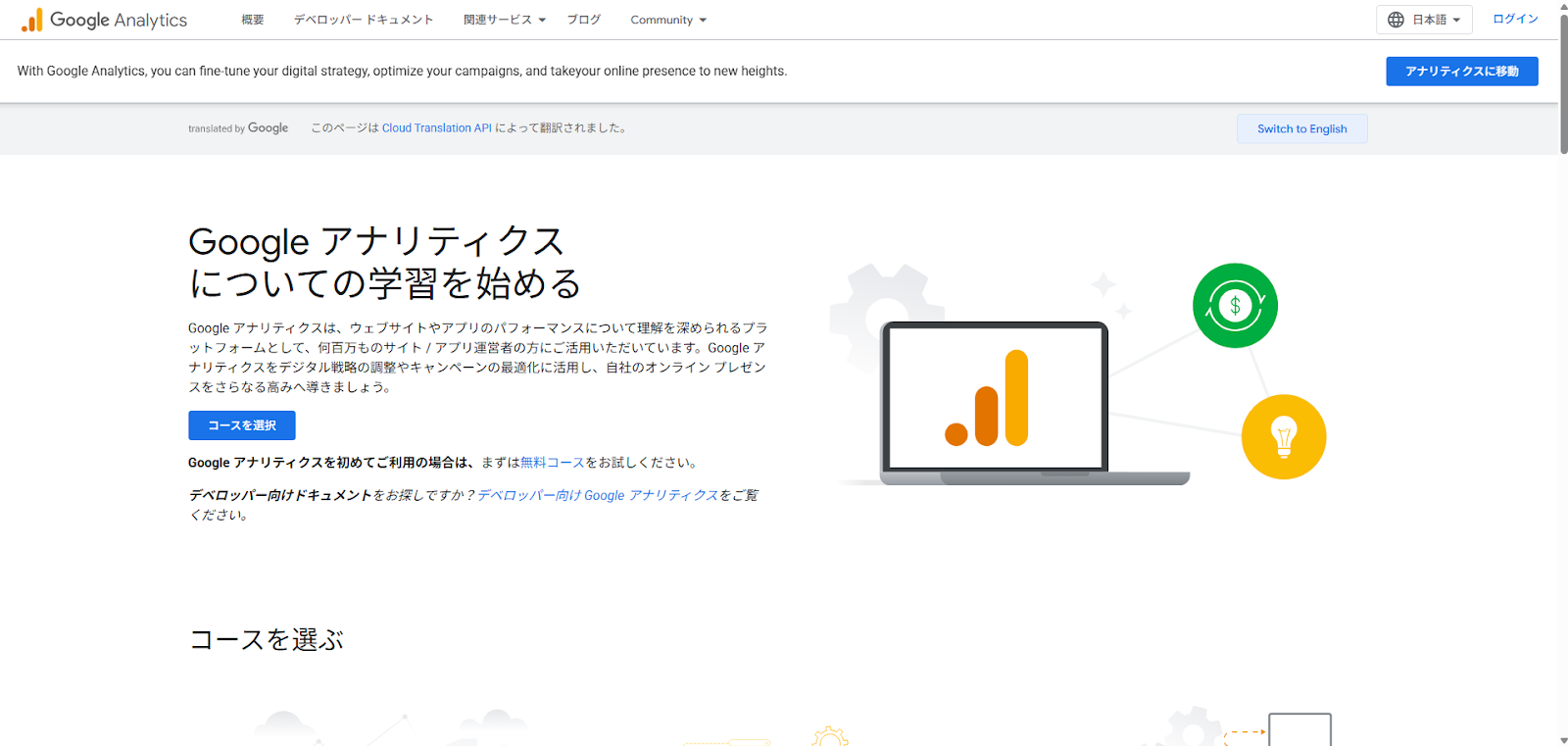Viewport: 1568px width, 746px height.
Task: Expand the Community dropdown menu
Action: [668, 20]
